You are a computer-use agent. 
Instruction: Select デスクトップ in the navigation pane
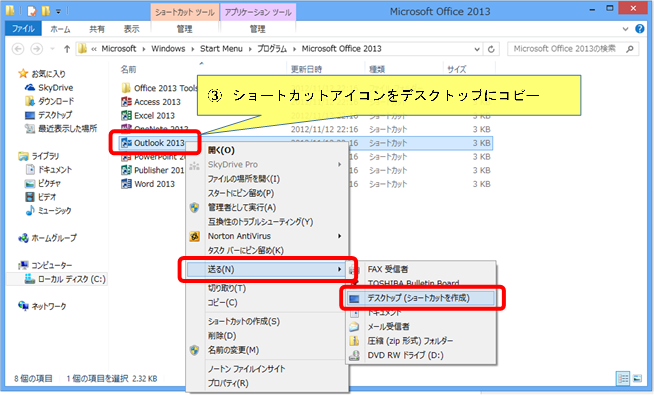(x=55, y=115)
